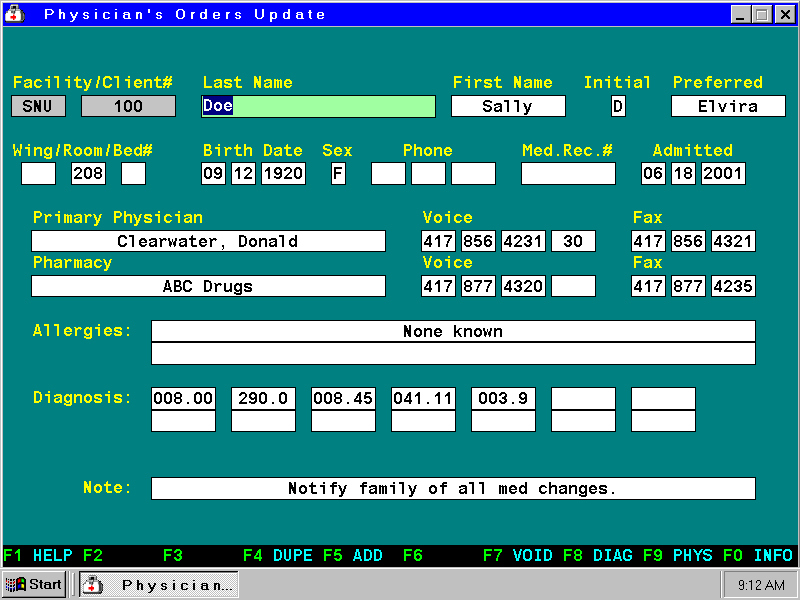Image resolution: width=800 pixels, height=600 pixels.
Task: Click F0 INFO in function key bar
Action: pyautogui.click(x=758, y=555)
